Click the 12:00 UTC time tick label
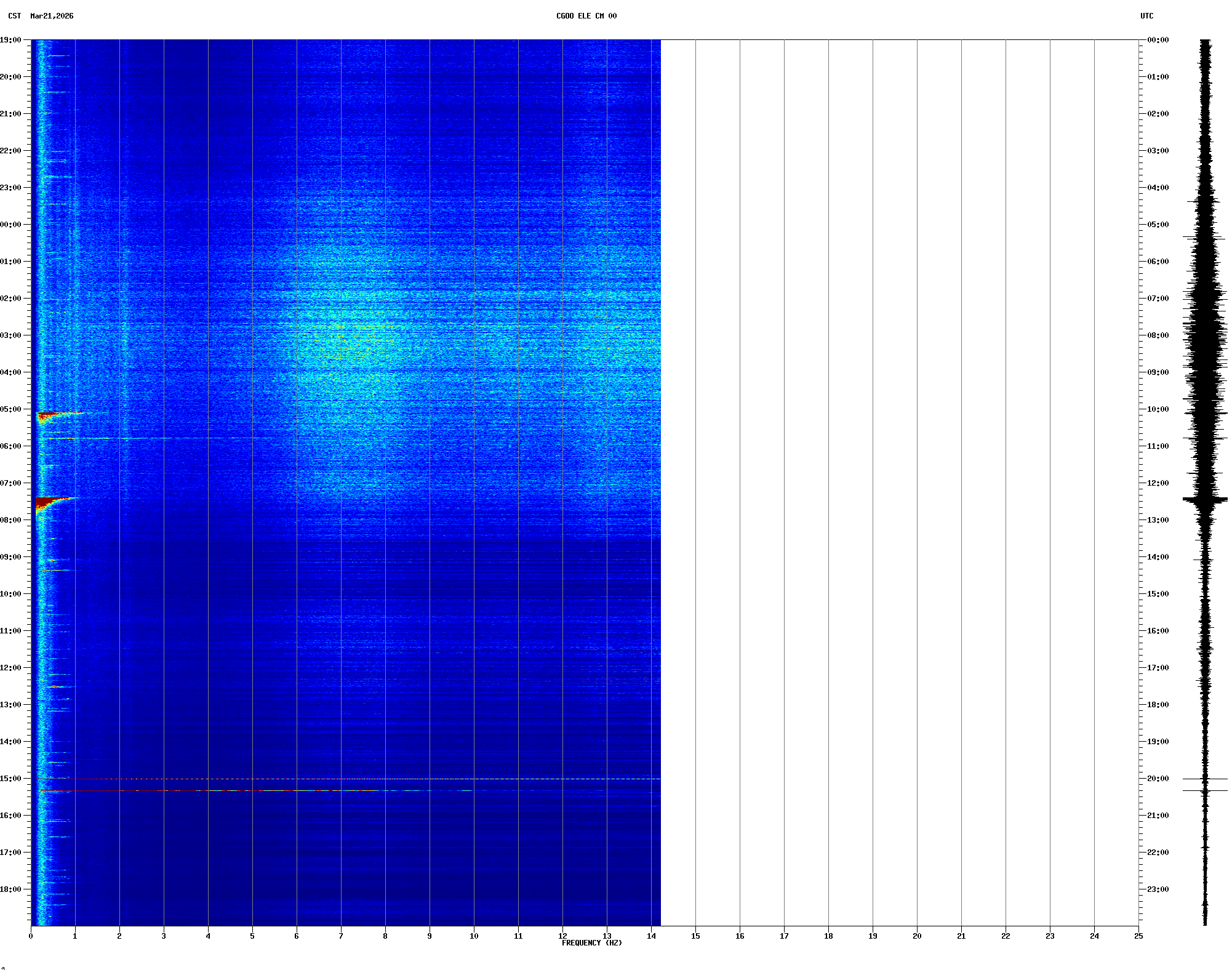This screenshot has width=1232, height=975. coord(1158,483)
